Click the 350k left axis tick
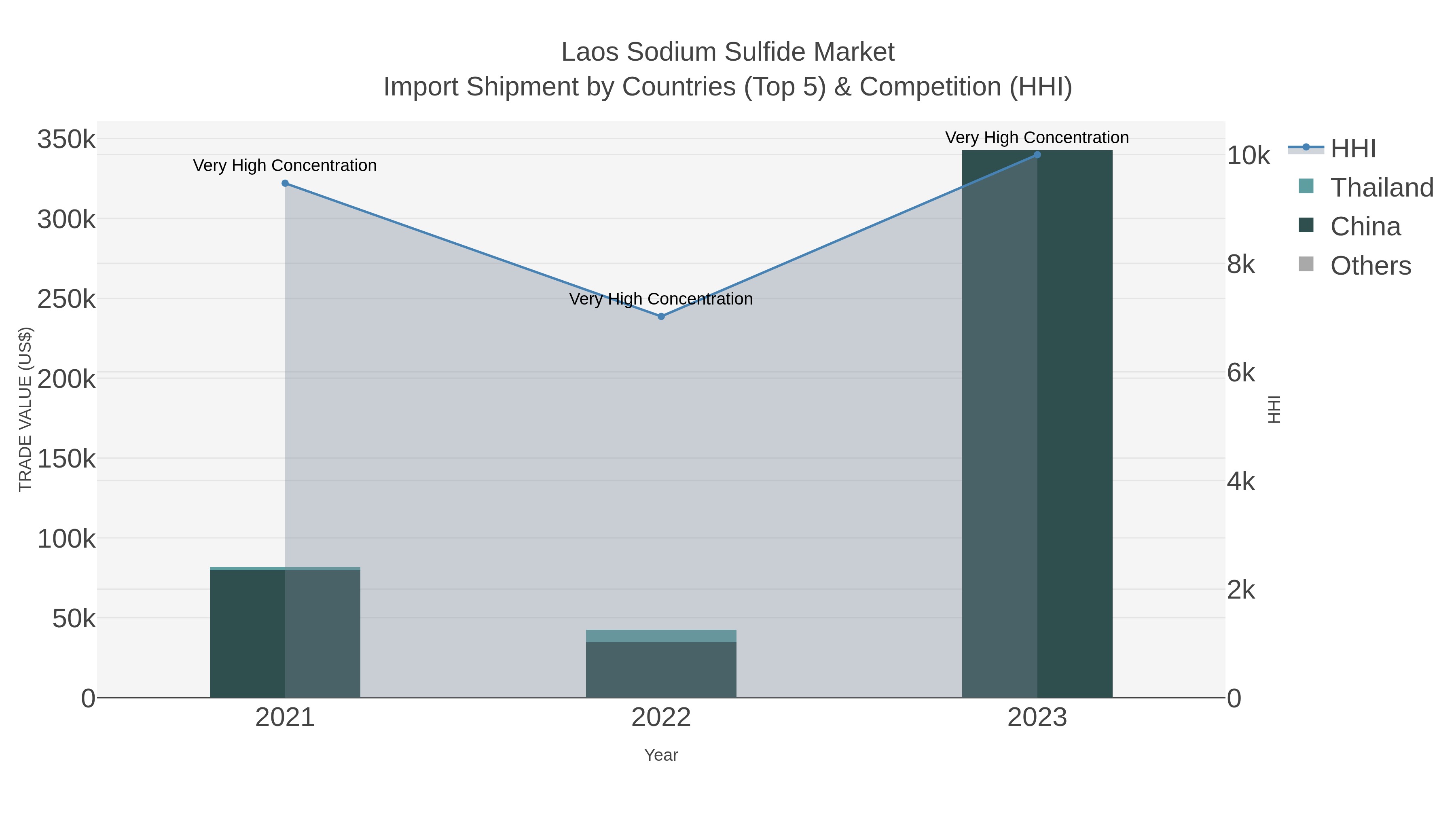This screenshot has height=819, width=1456. click(67, 139)
